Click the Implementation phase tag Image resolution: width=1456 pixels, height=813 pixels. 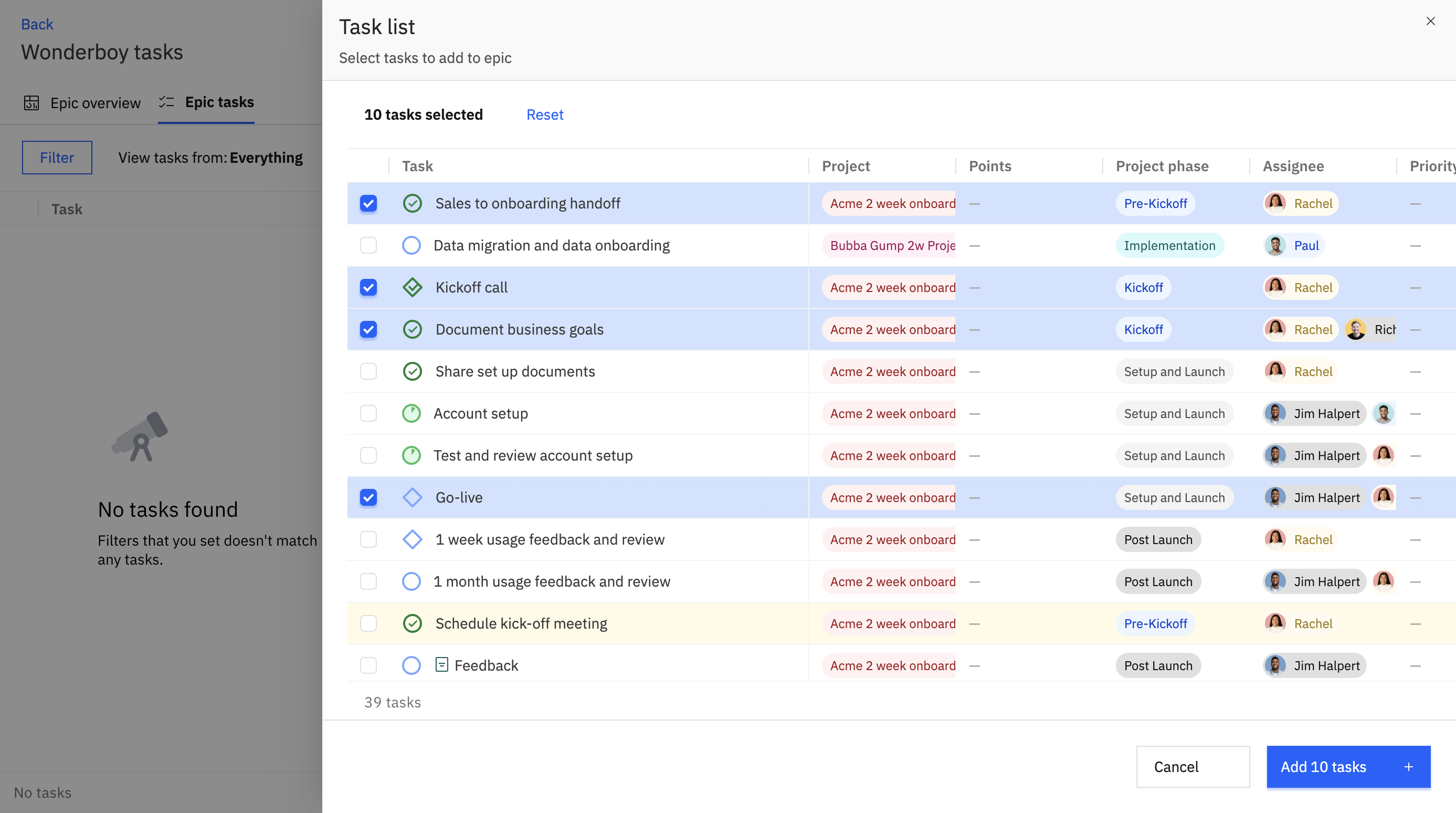click(x=1169, y=245)
